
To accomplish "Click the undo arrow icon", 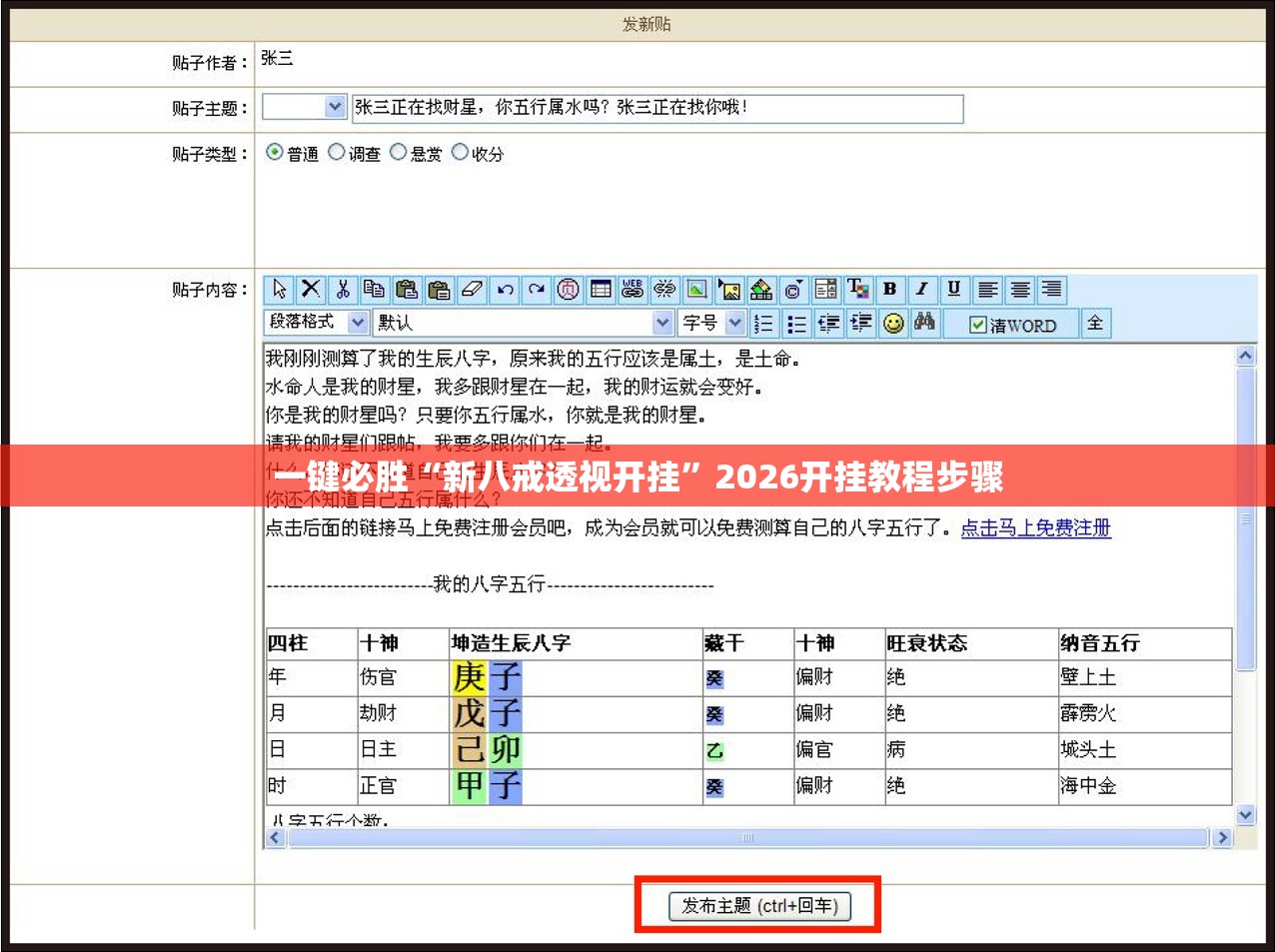I will [505, 290].
